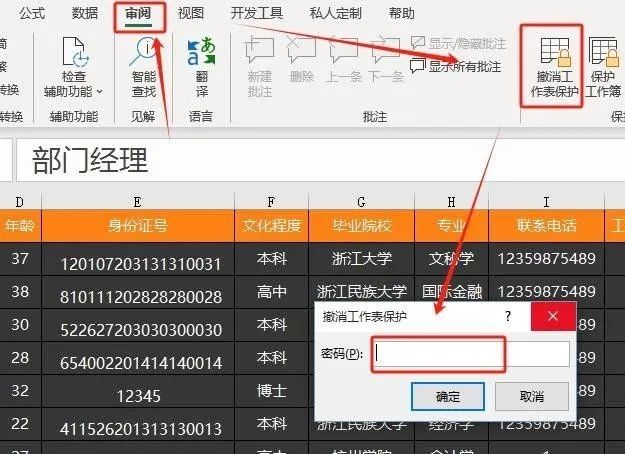
Task: Click 取消 in unprotect dialog
Action: (x=532, y=397)
